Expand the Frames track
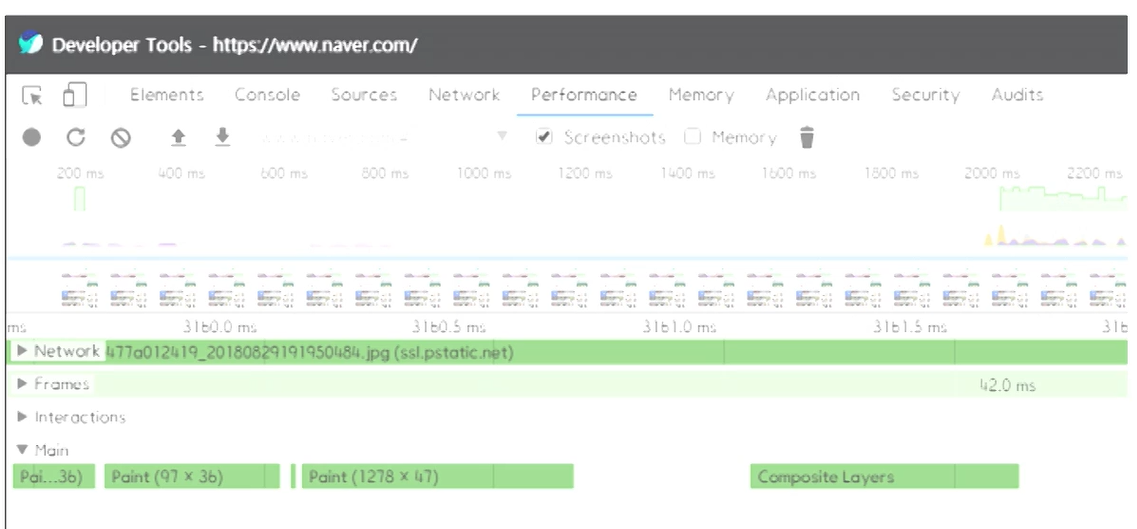Viewport: 1137px width, 529px height. [x=22, y=384]
